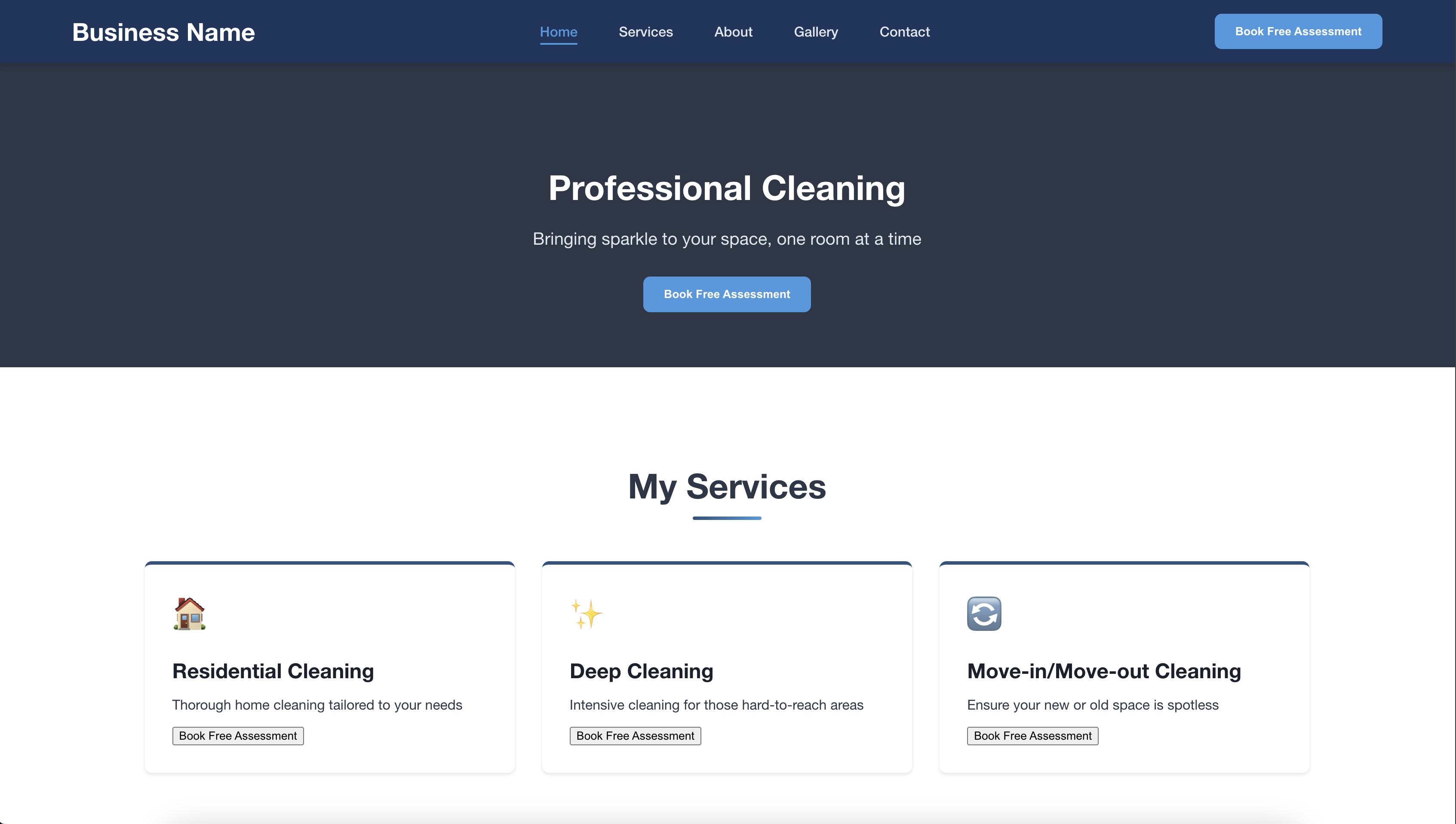
Task: Select the Services navigation menu item
Action: point(646,32)
